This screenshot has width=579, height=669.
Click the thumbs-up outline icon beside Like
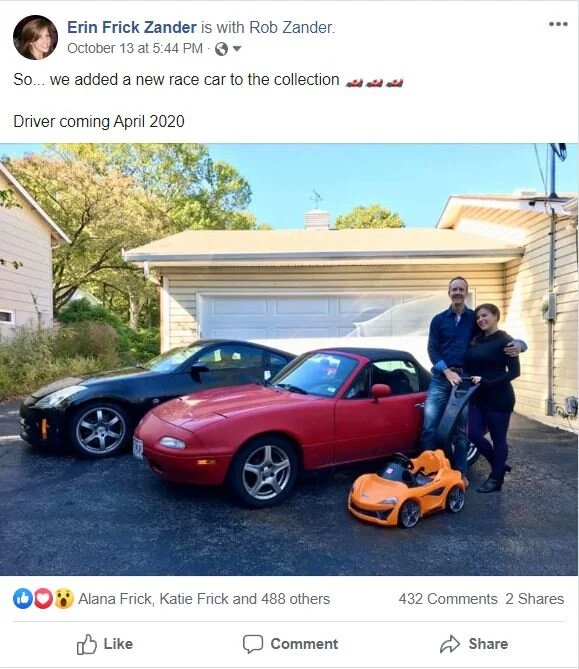(87, 644)
